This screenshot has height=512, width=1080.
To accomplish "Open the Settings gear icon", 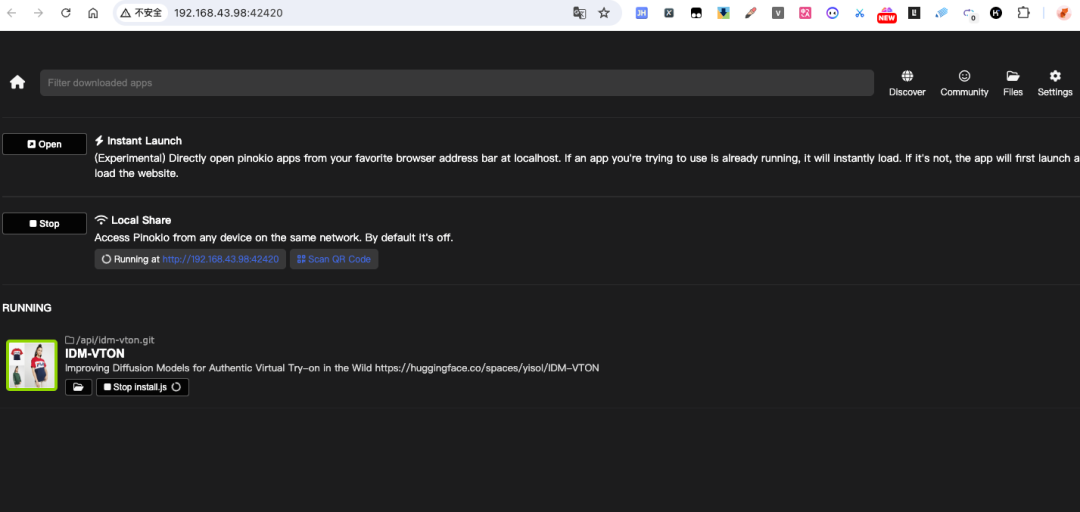I will (x=1055, y=76).
